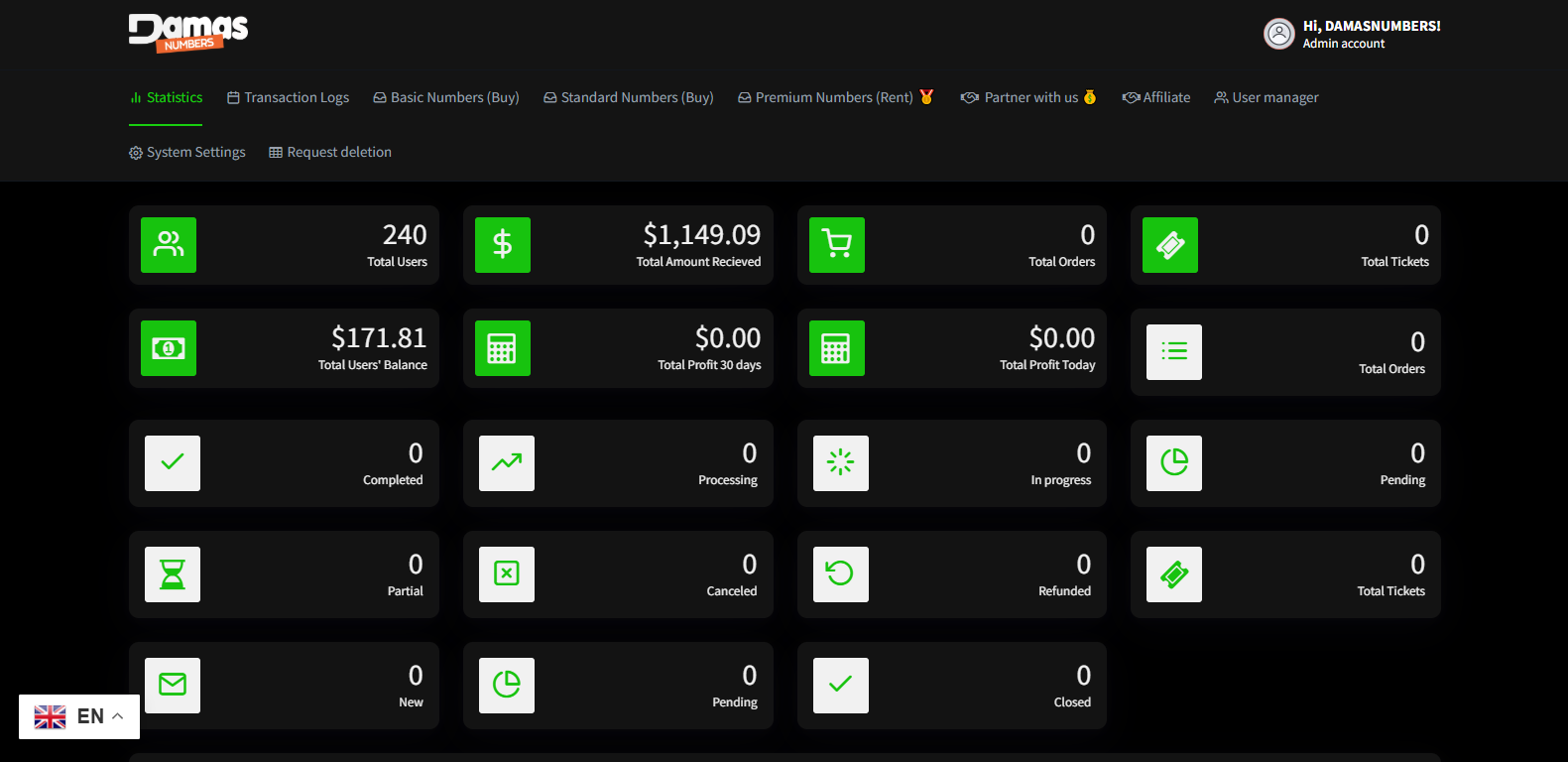Click the dollar sign Total Amount Recieved icon
This screenshot has height=762, width=1568.
point(503,245)
